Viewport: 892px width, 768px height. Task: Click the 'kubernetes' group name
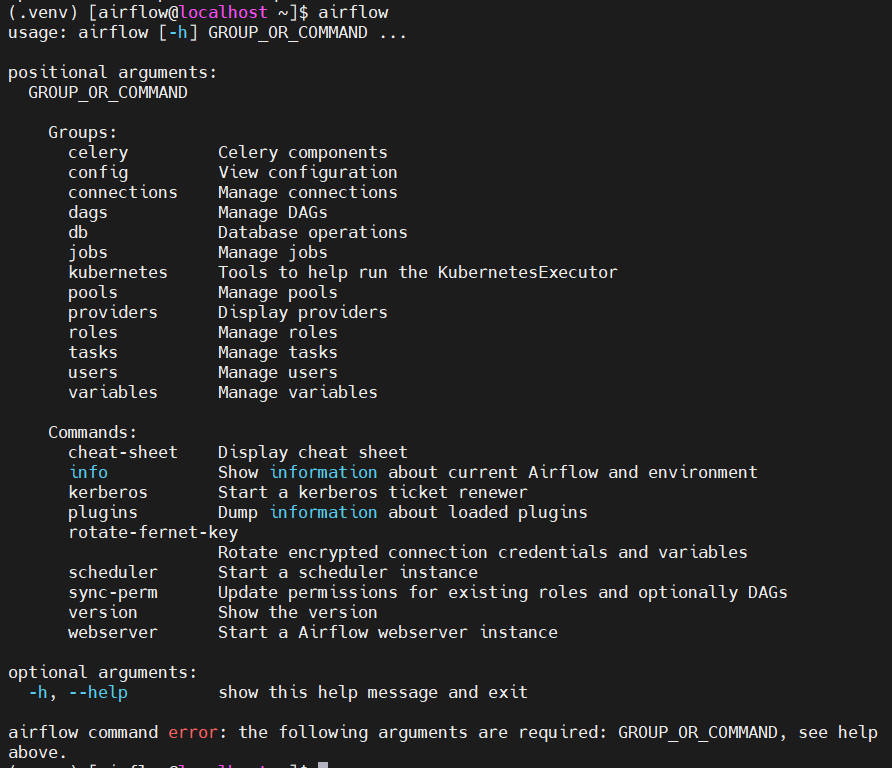click(118, 272)
